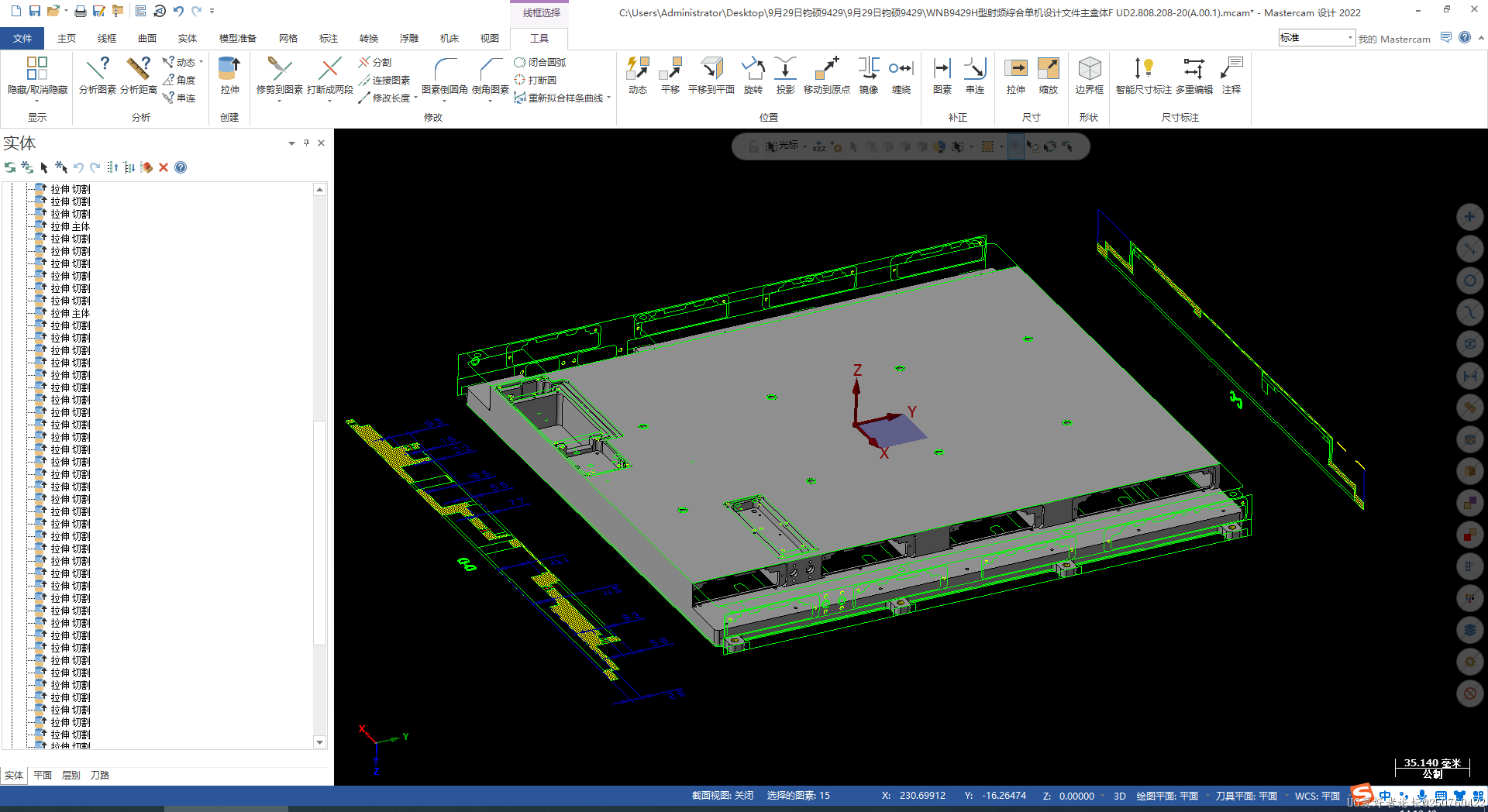
Task: Open 智能尺寸标注 smart dimension tool
Action: pos(1144,75)
